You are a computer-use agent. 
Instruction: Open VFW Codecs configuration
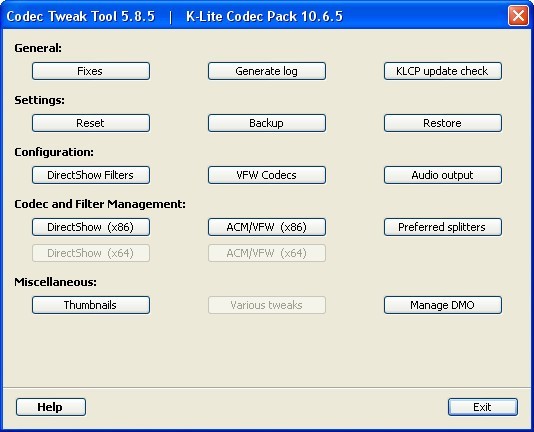coord(267,175)
